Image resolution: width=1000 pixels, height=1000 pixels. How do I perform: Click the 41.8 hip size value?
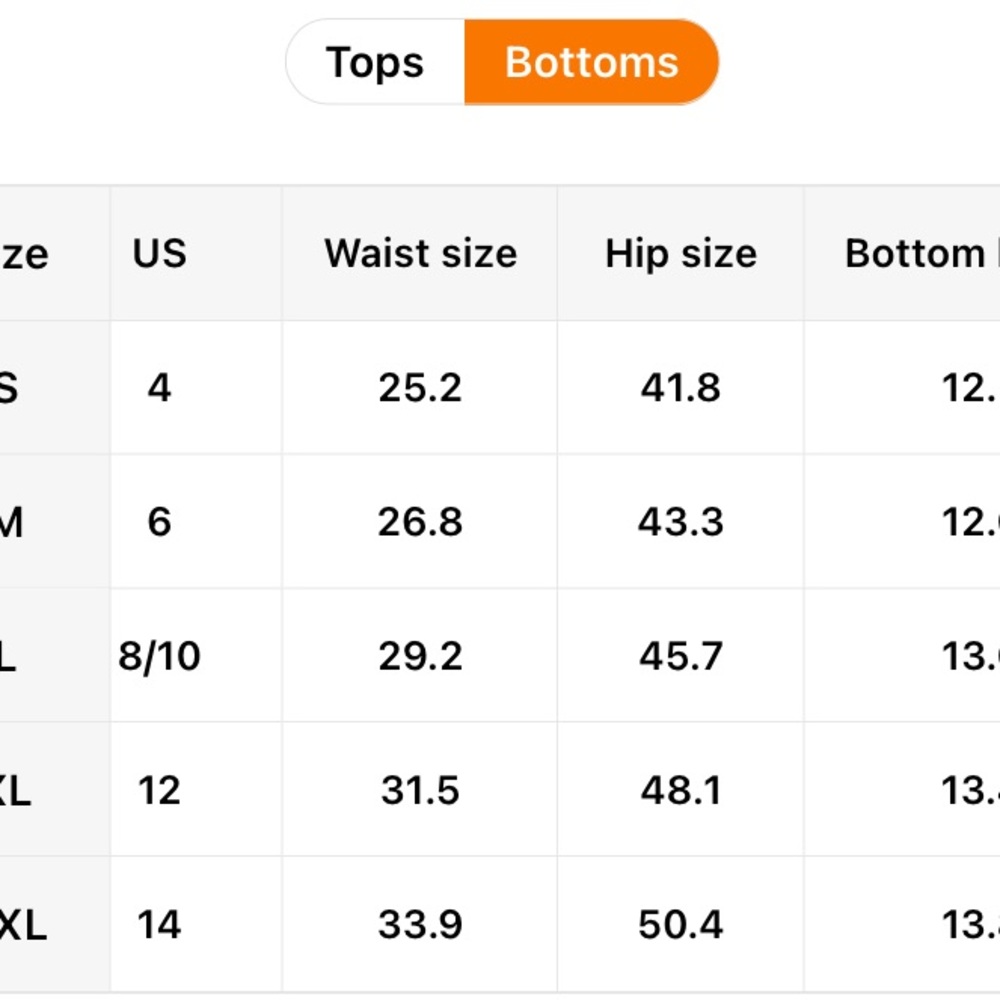point(680,387)
